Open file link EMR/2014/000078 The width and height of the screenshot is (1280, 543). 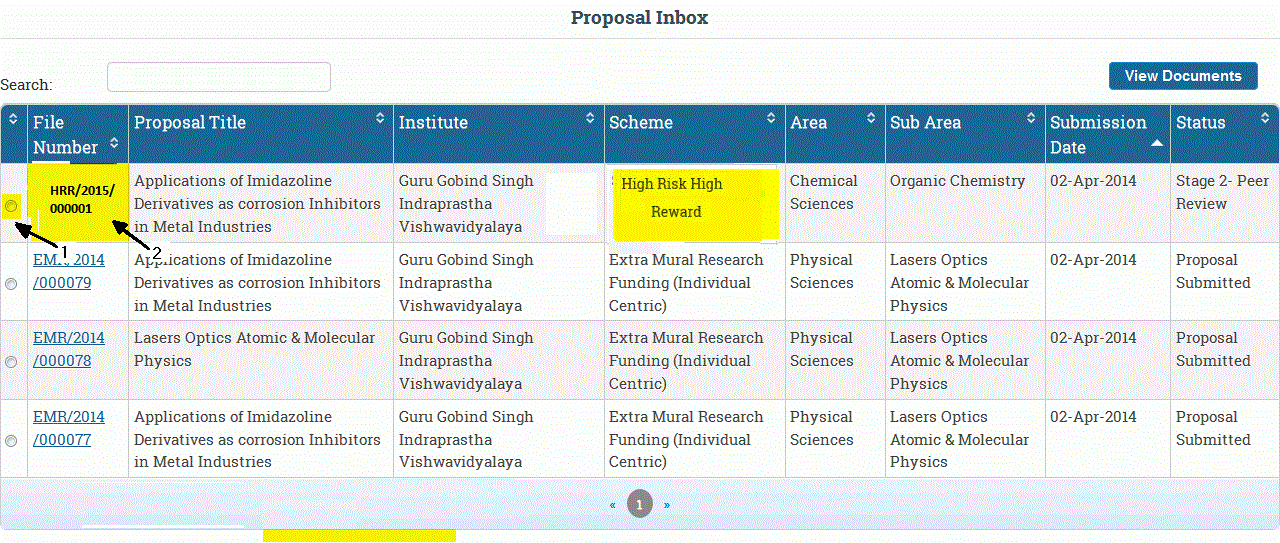click(69, 349)
